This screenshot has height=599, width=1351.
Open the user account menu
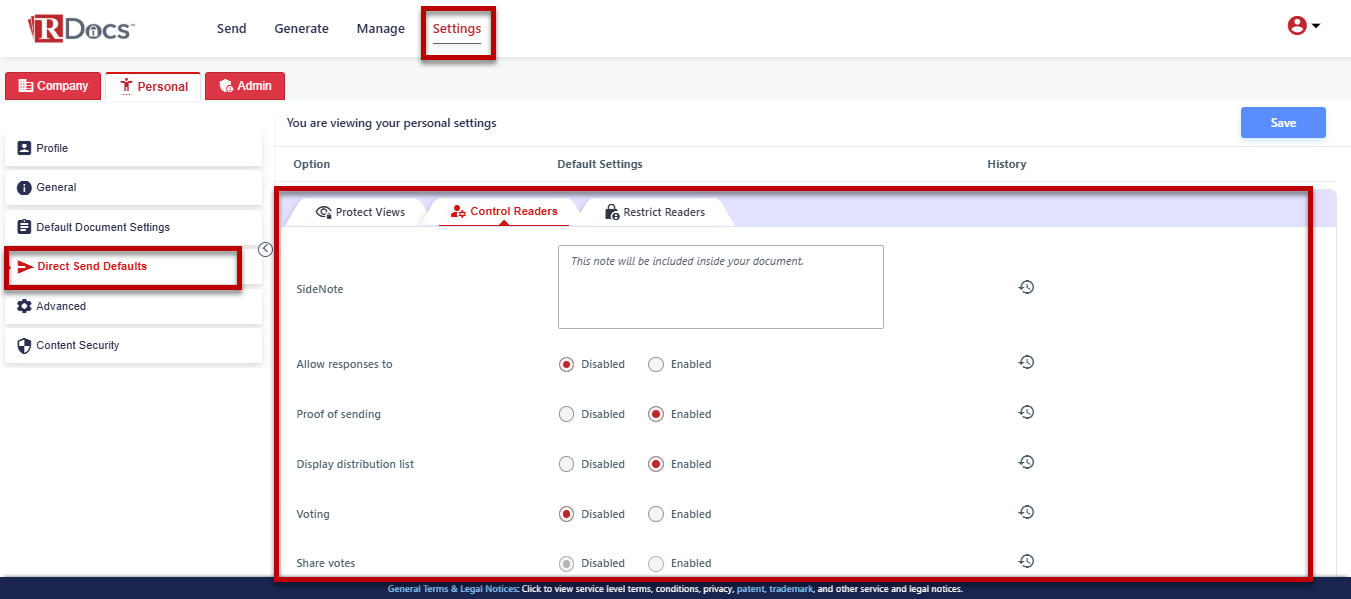point(1303,27)
